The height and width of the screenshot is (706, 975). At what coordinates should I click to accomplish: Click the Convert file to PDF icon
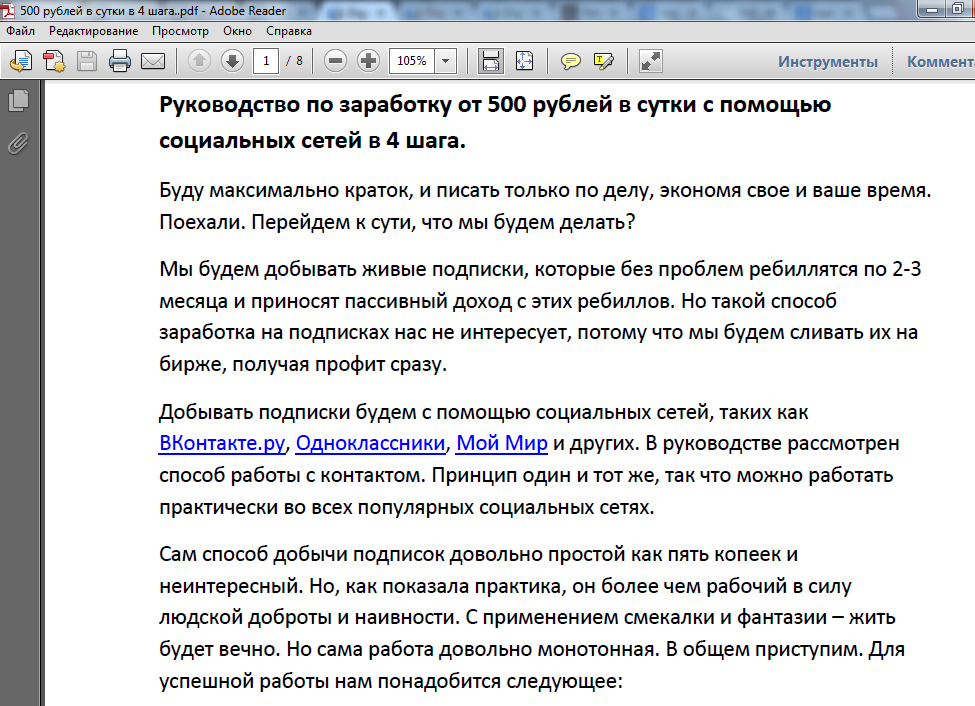point(54,61)
